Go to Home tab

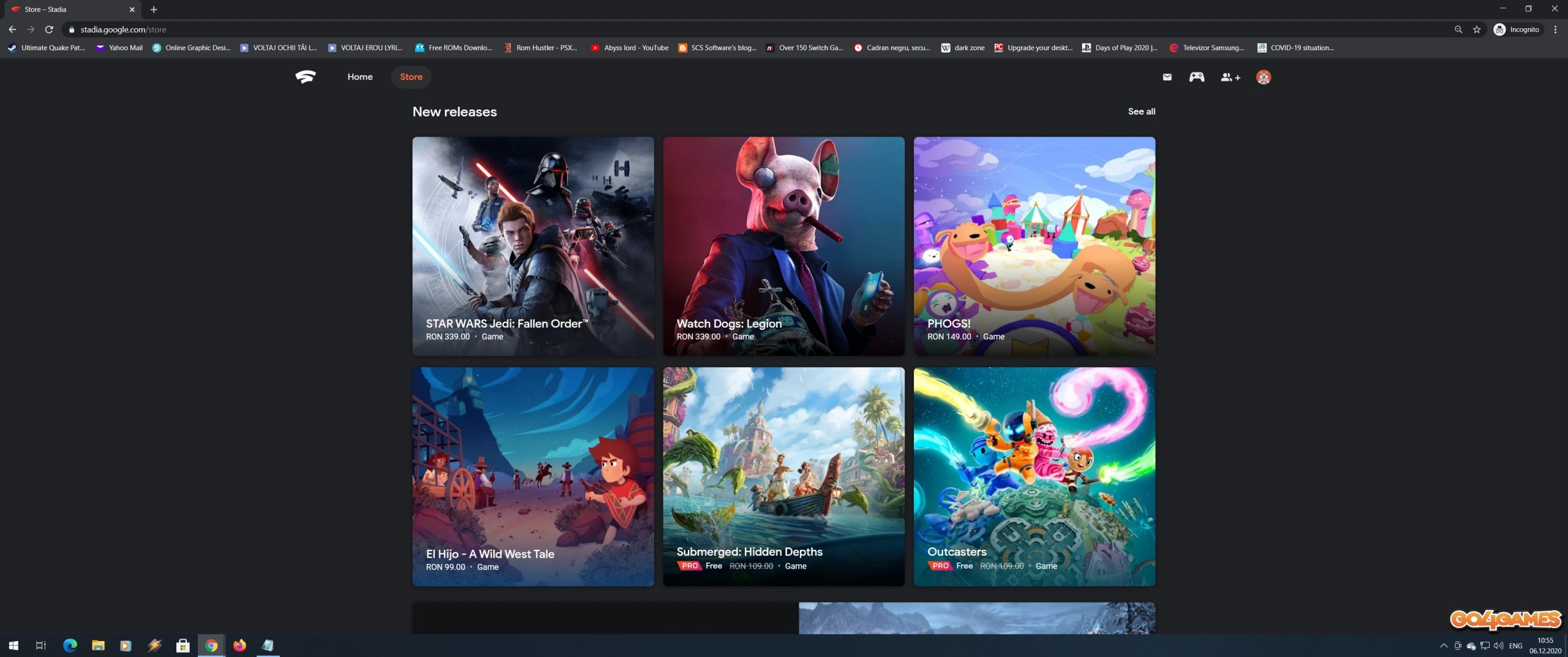click(x=360, y=77)
